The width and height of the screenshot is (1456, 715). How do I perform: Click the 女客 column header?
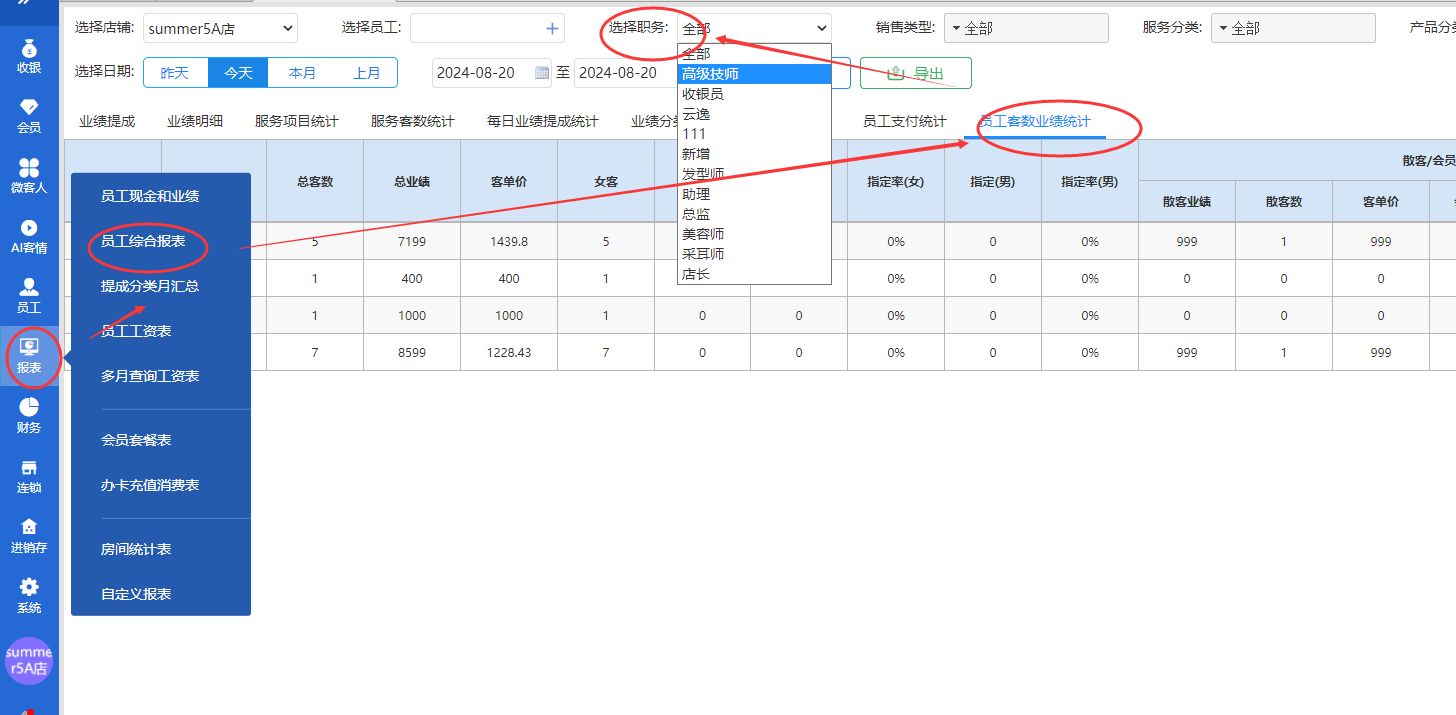[x=606, y=181]
